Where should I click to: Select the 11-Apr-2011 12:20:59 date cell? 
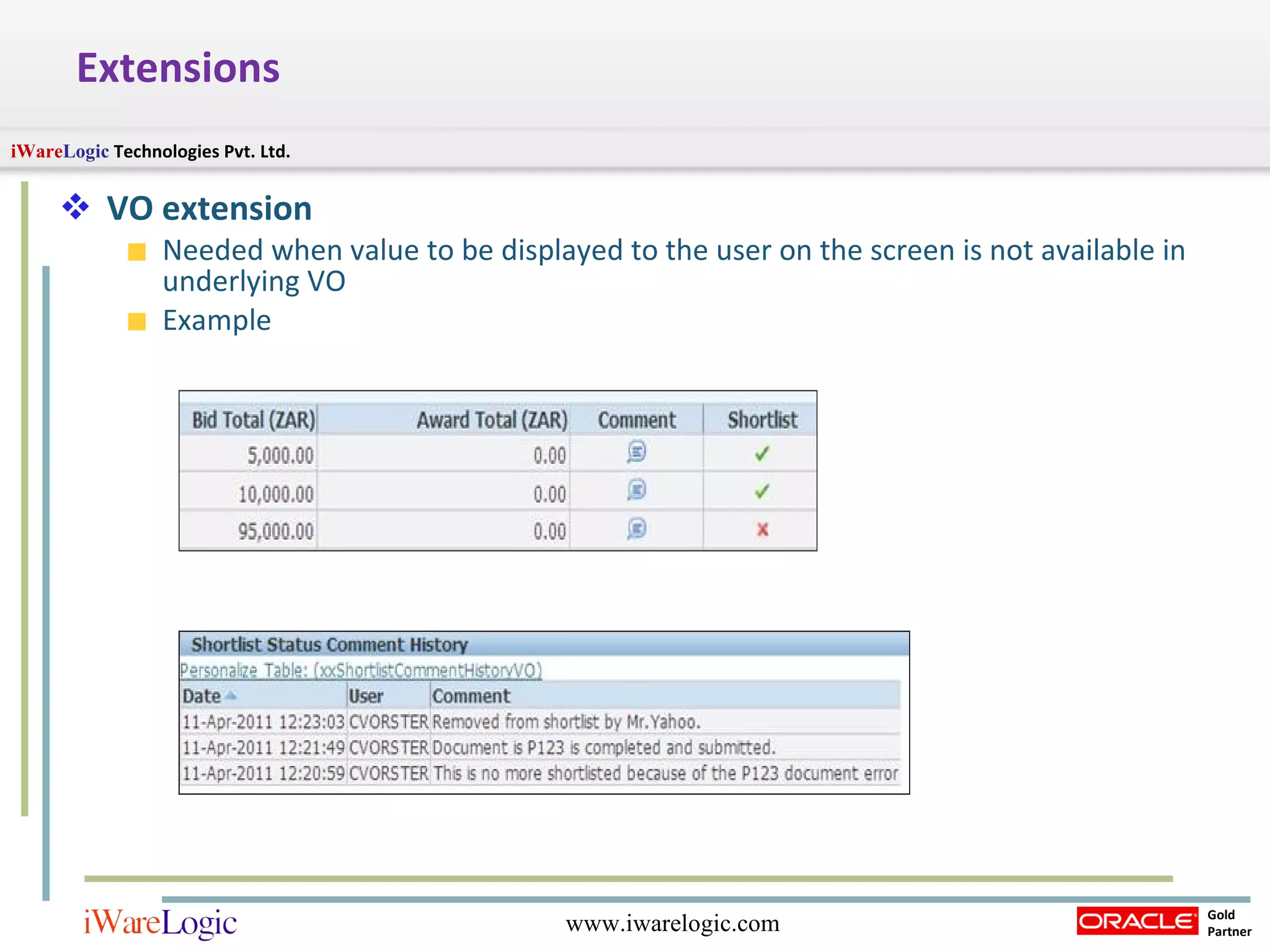coord(264,773)
